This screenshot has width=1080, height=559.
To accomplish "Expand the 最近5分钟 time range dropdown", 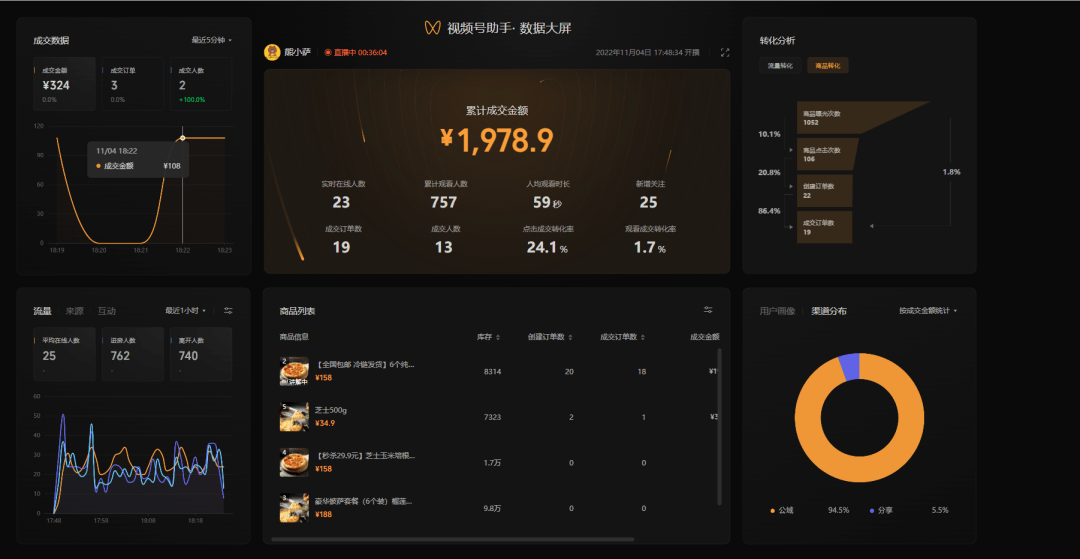I will [x=211, y=40].
